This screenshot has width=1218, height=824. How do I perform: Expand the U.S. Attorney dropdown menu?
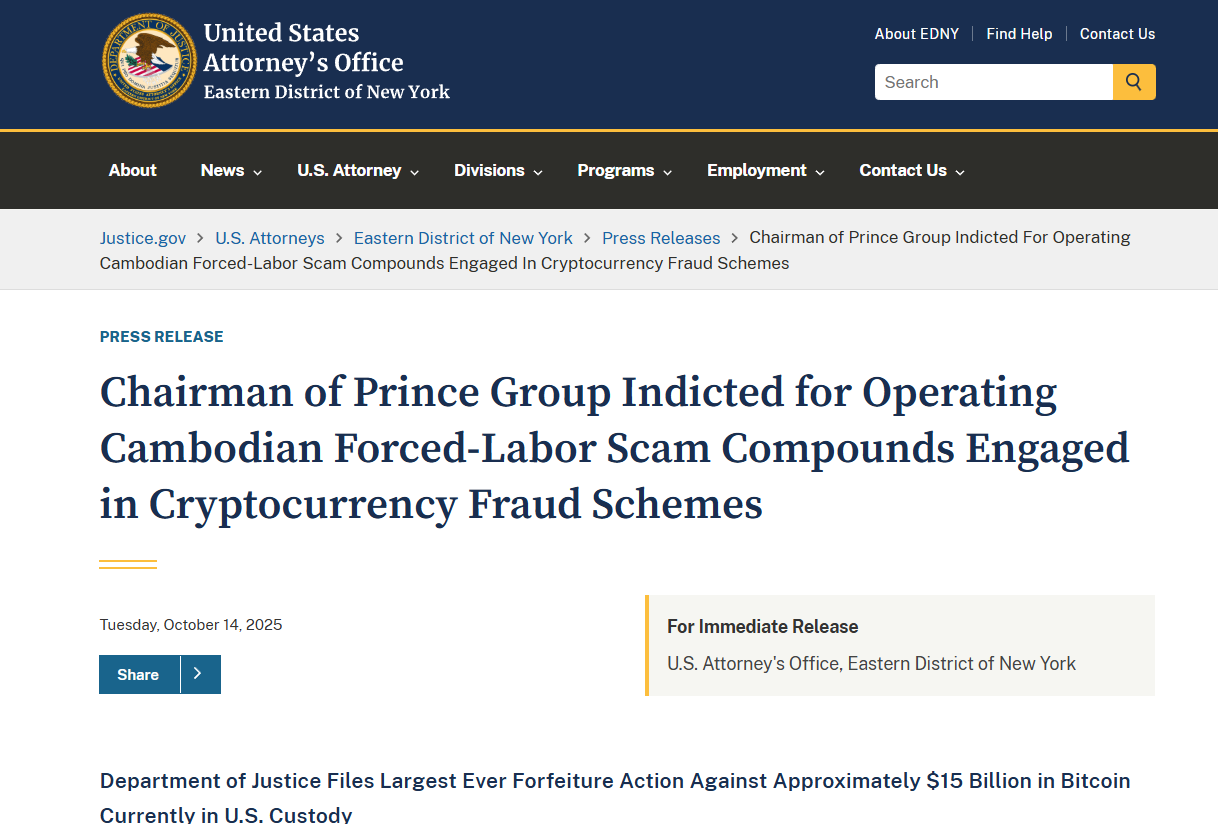[x=358, y=171]
